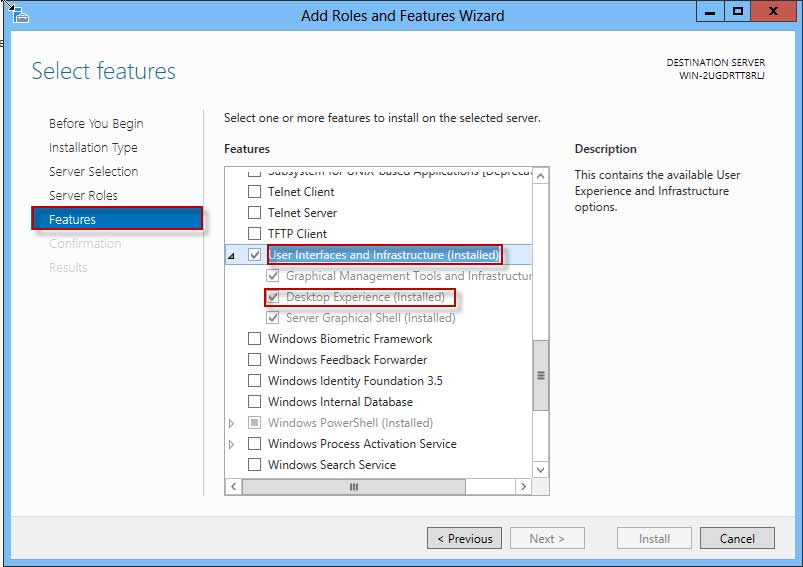Screen dimensions: 803x567
Task: Click the destination server name WIN-2UGDRTT8RLJ
Action: [x=722, y=75]
